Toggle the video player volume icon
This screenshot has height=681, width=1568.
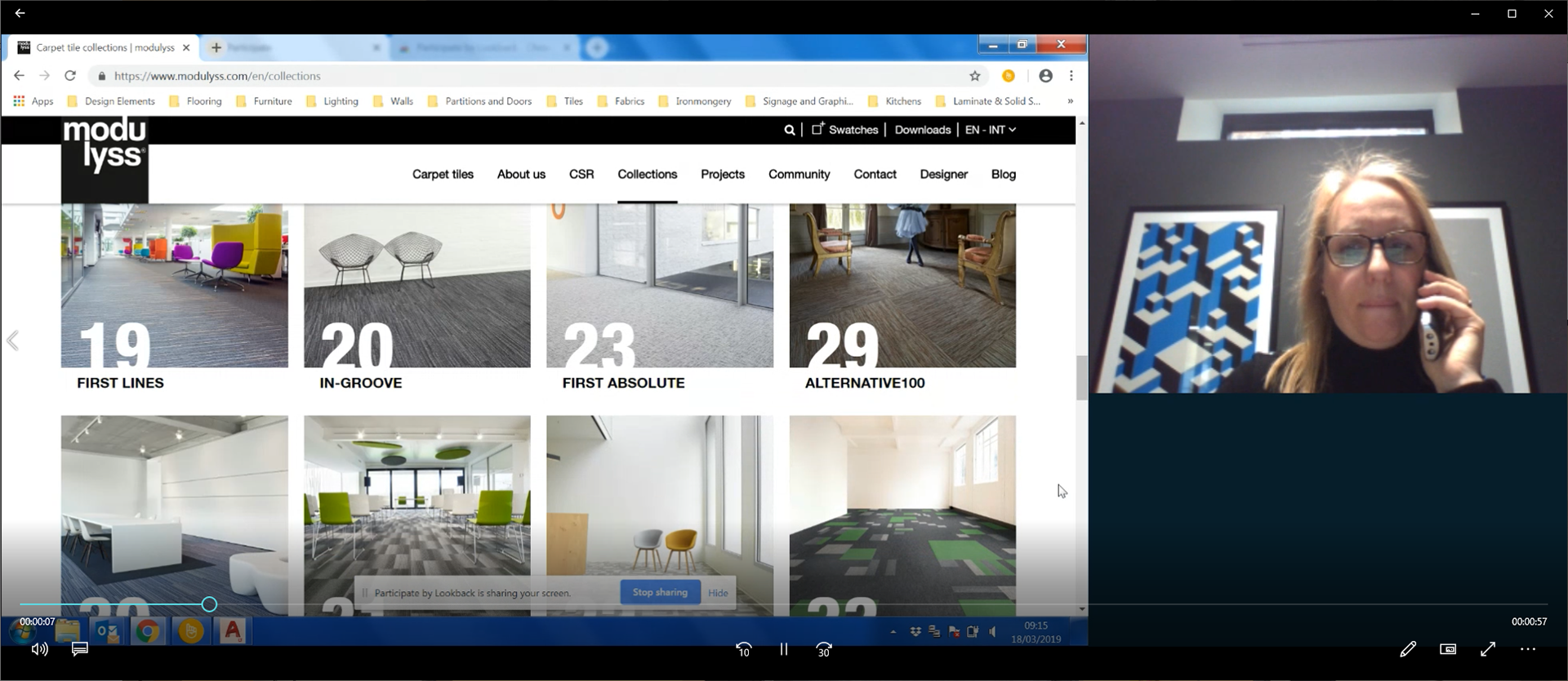tap(39, 649)
